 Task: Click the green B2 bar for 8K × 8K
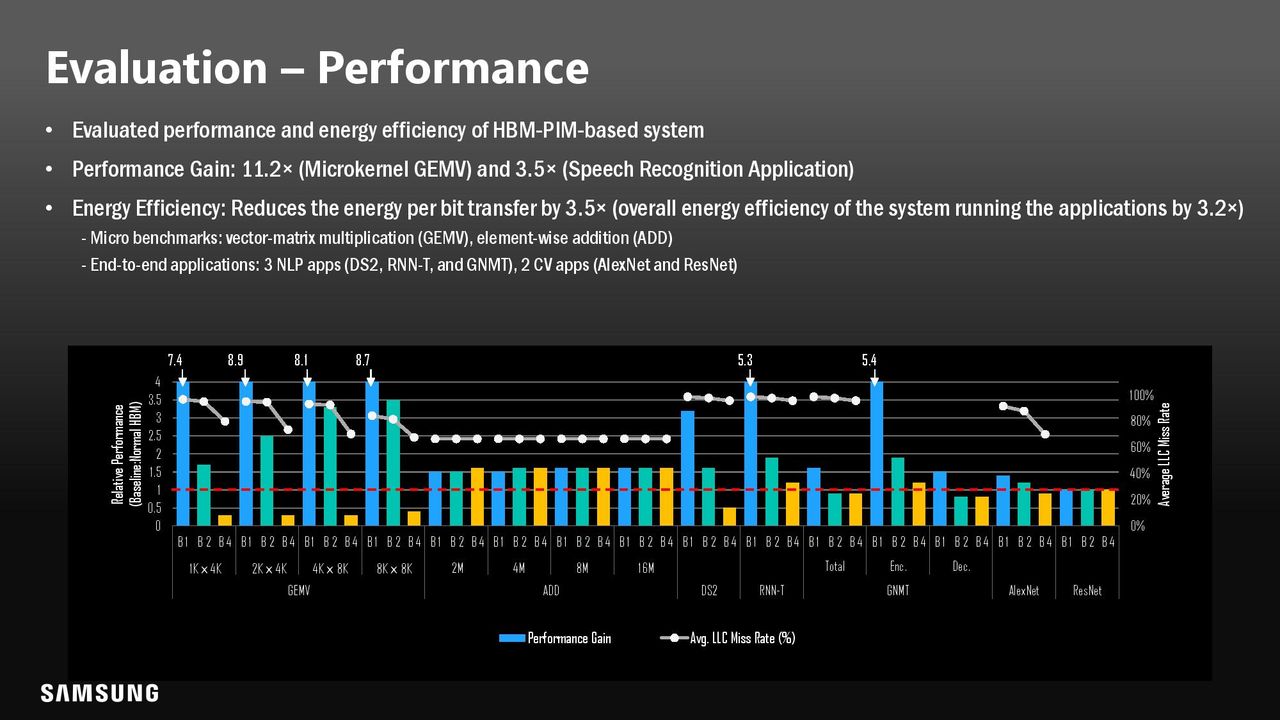393,463
